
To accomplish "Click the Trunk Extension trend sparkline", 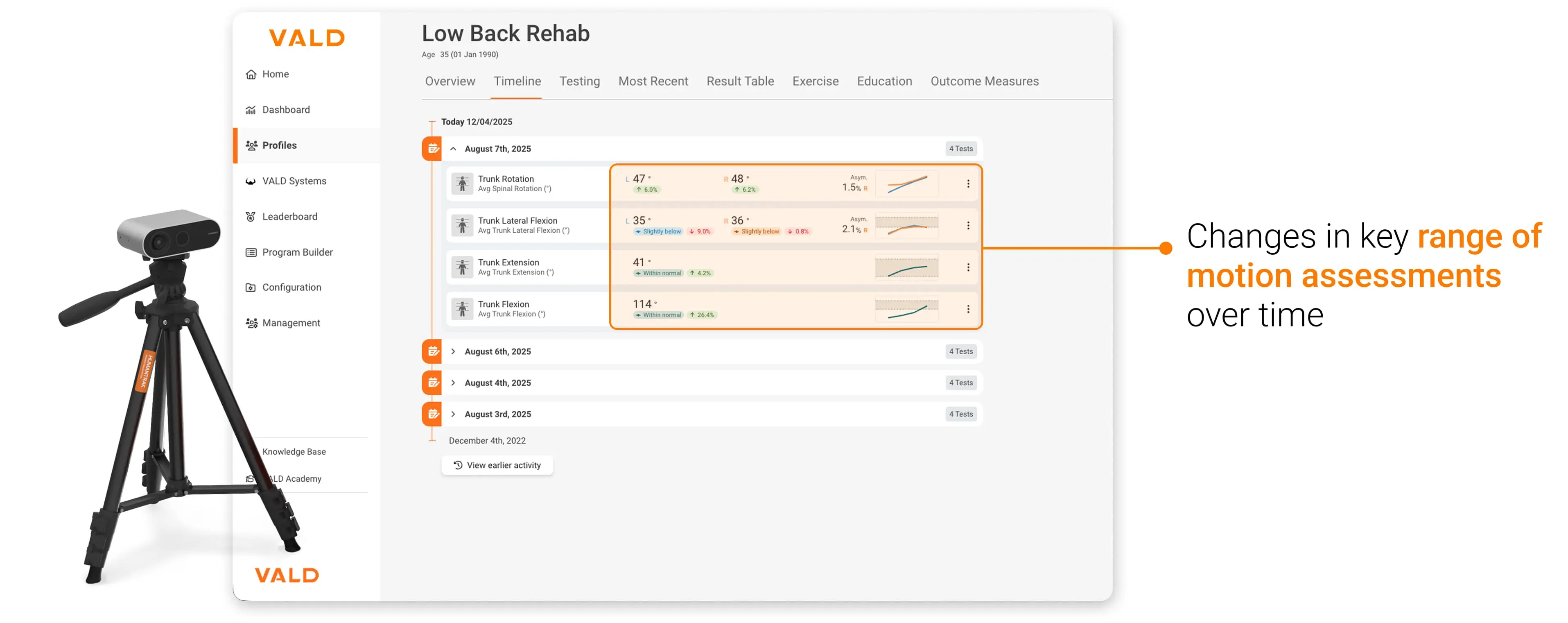I will [x=906, y=266].
